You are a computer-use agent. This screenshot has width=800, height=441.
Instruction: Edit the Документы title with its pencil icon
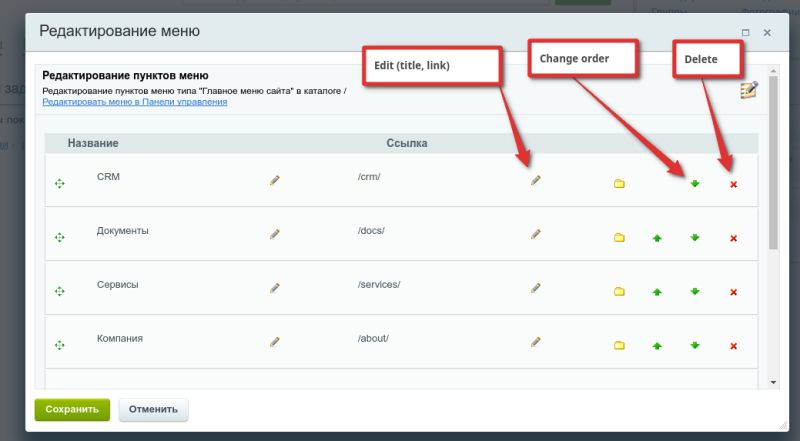coord(274,234)
